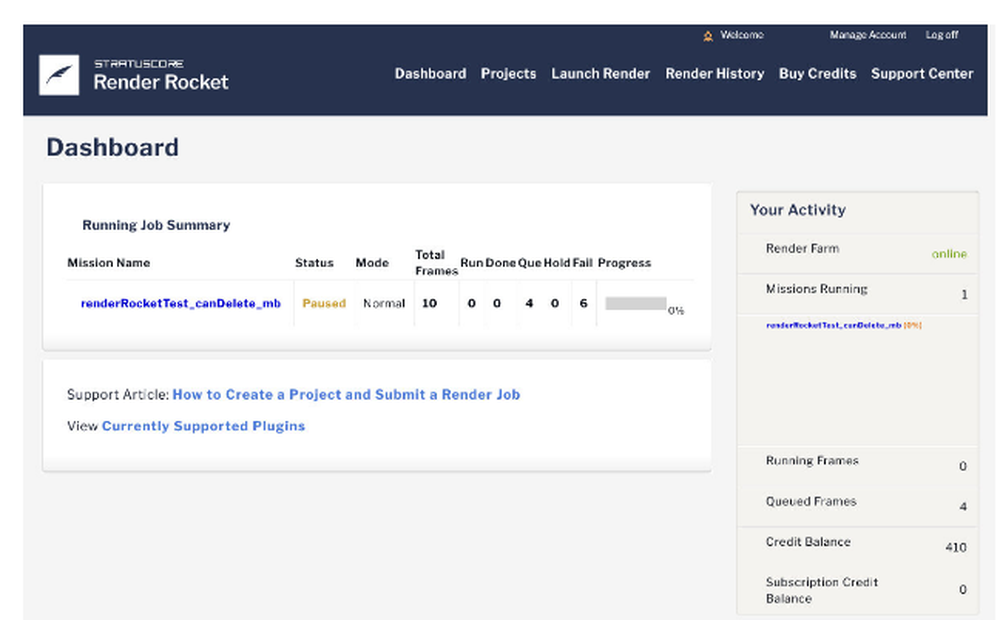Click Your Activity panel heading
Image resolution: width=1000 pixels, height=620 pixels.
(x=798, y=210)
